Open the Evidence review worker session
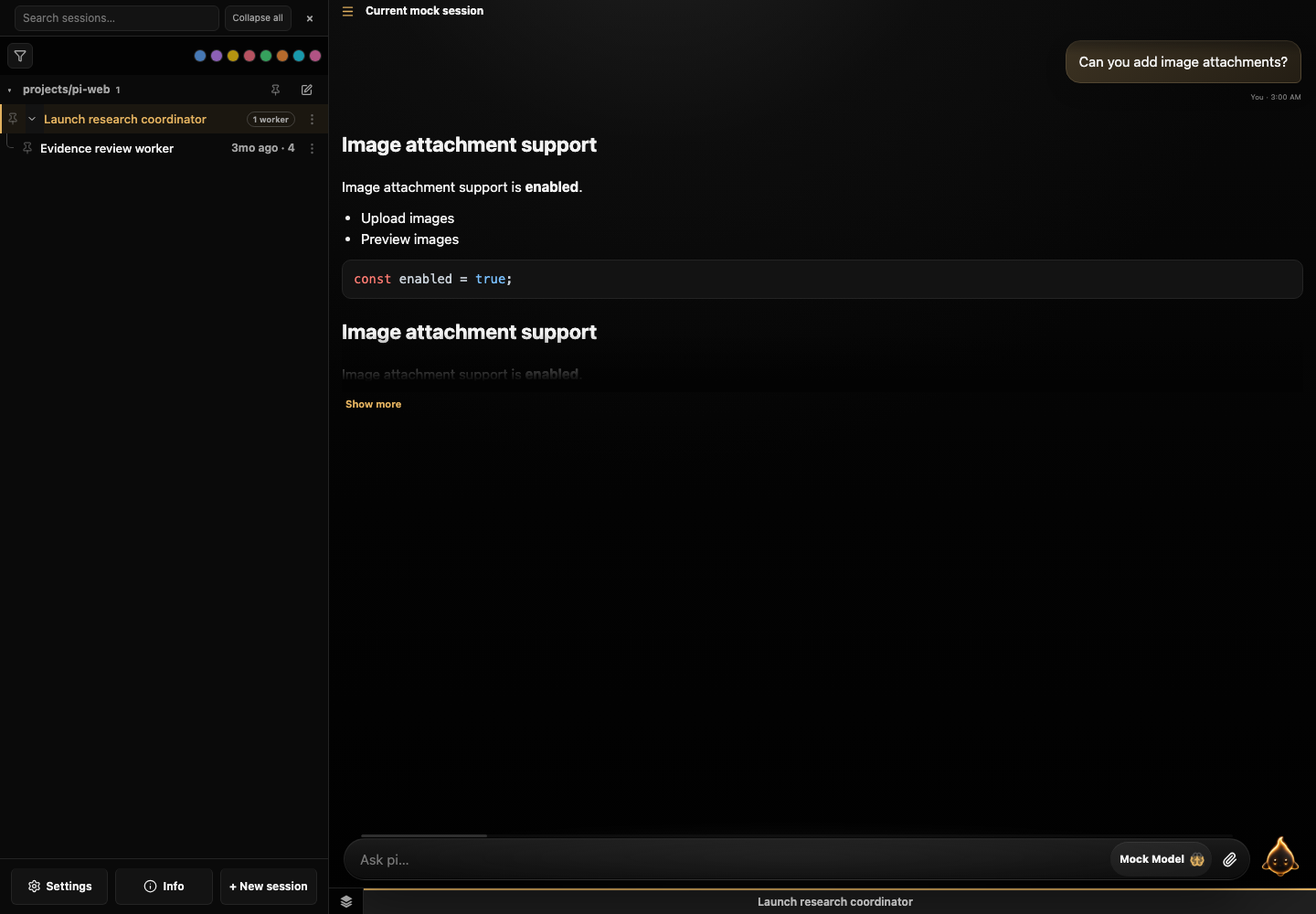The image size is (1316, 914). 107,148
